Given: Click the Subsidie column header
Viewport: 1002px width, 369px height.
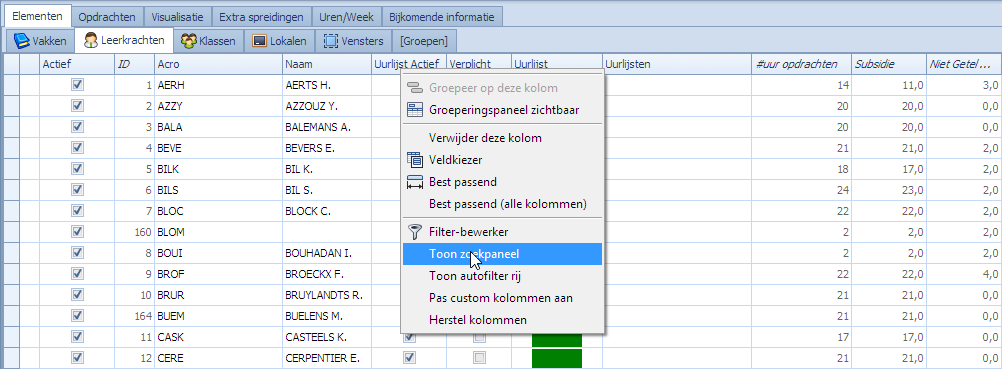Looking at the screenshot, I should pyautogui.click(x=889, y=64).
